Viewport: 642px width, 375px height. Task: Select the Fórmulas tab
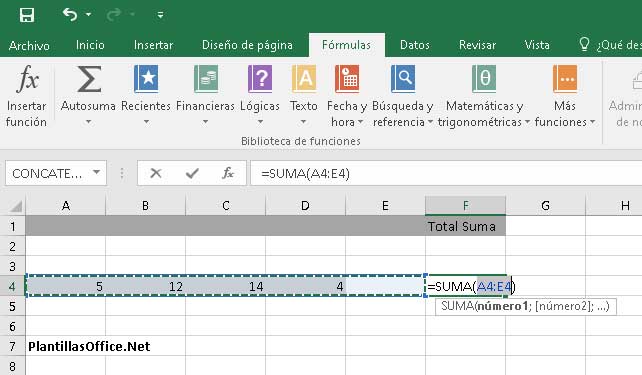click(346, 45)
